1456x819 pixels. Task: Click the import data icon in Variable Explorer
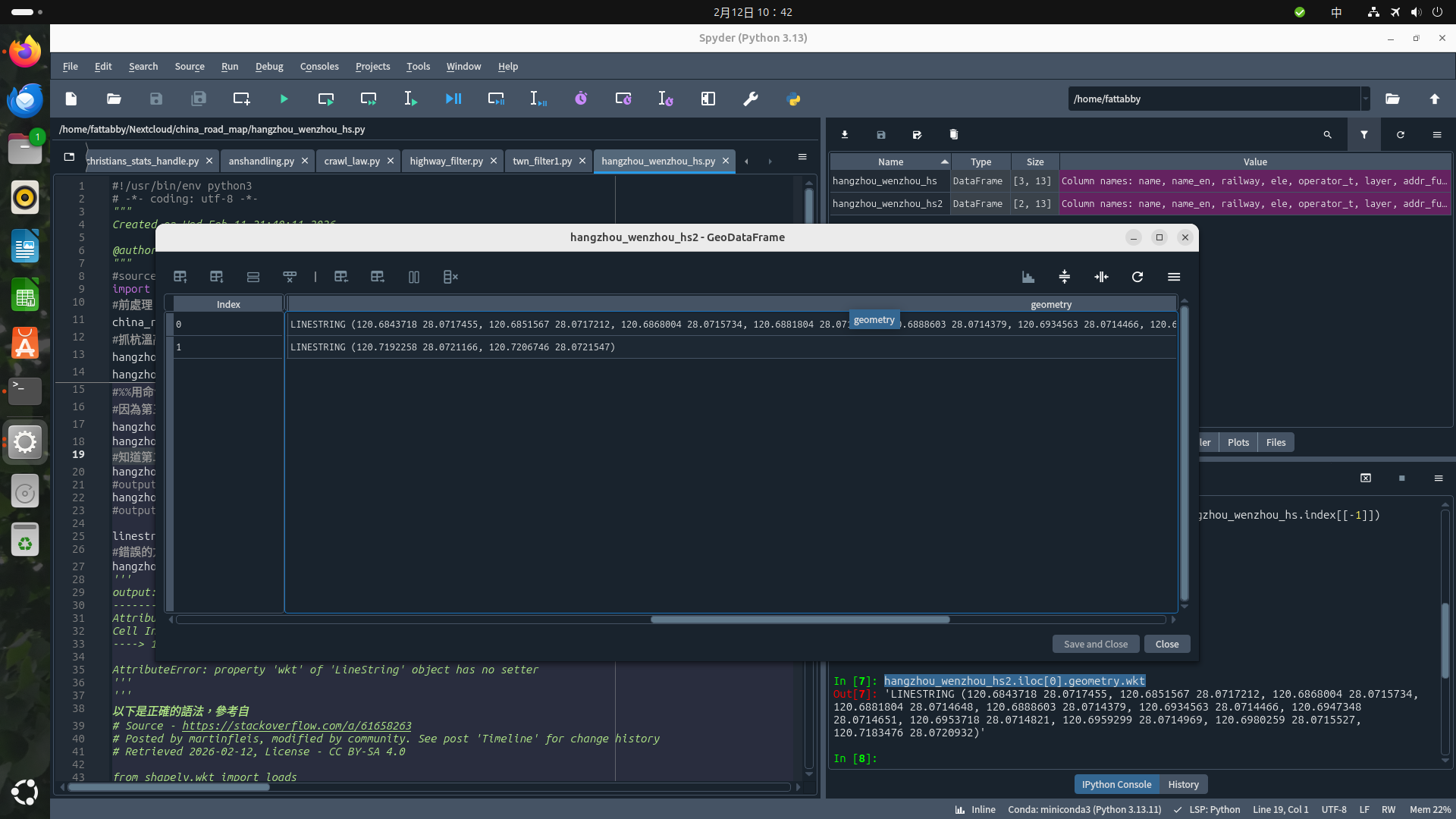pyautogui.click(x=845, y=135)
